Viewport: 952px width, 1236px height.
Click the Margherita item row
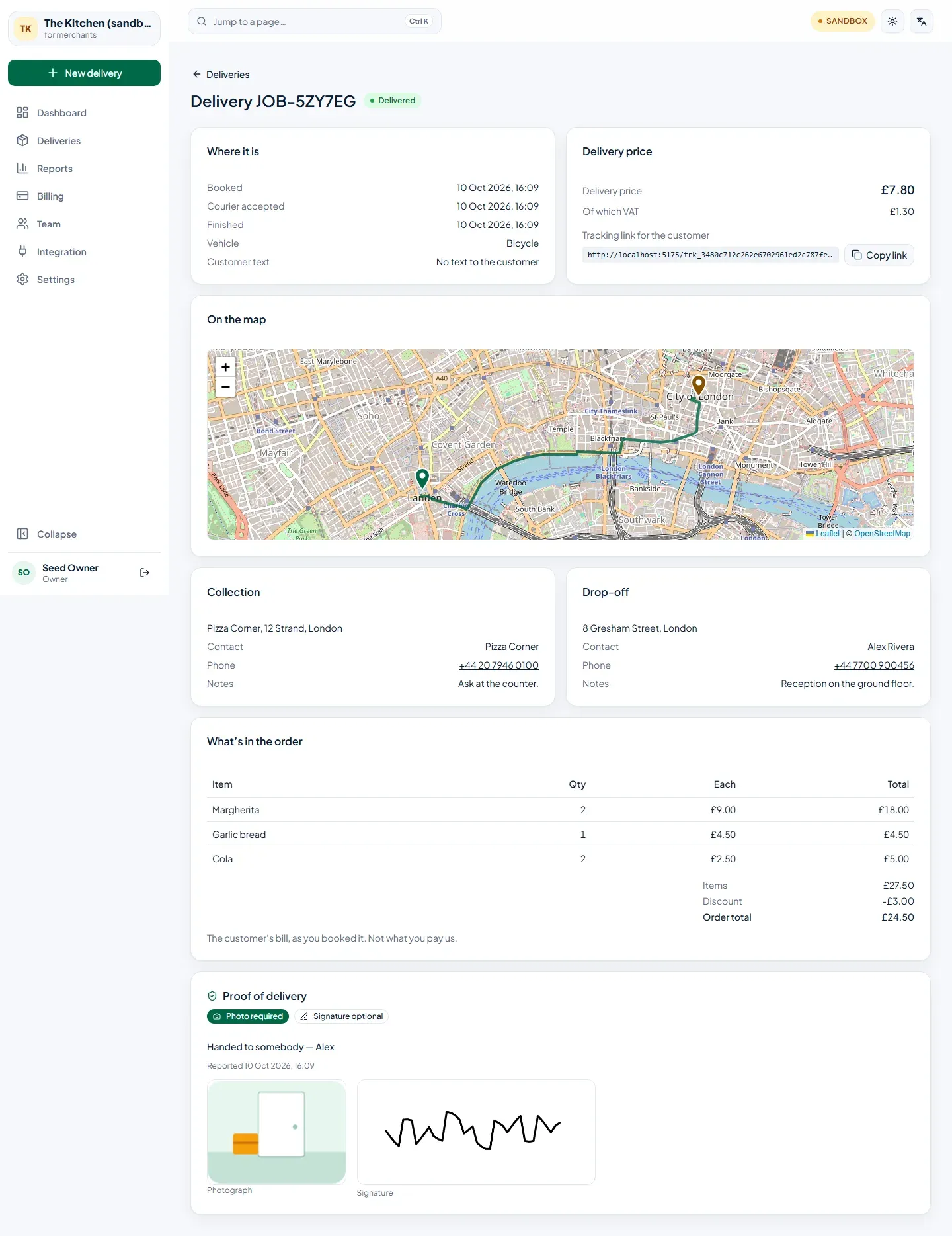tap(561, 810)
